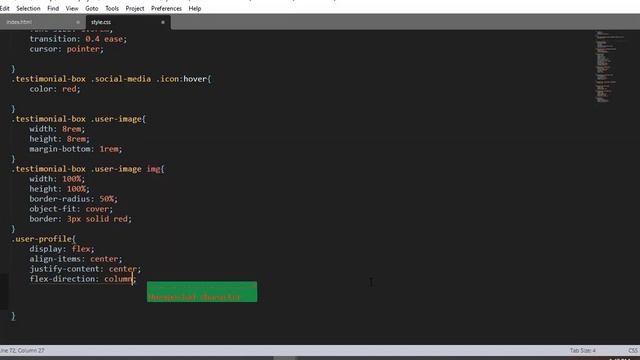The height and width of the screenshot is (360, 640).
Task: Click the 'display: flex;' declaration
Action: pos(62,249)
